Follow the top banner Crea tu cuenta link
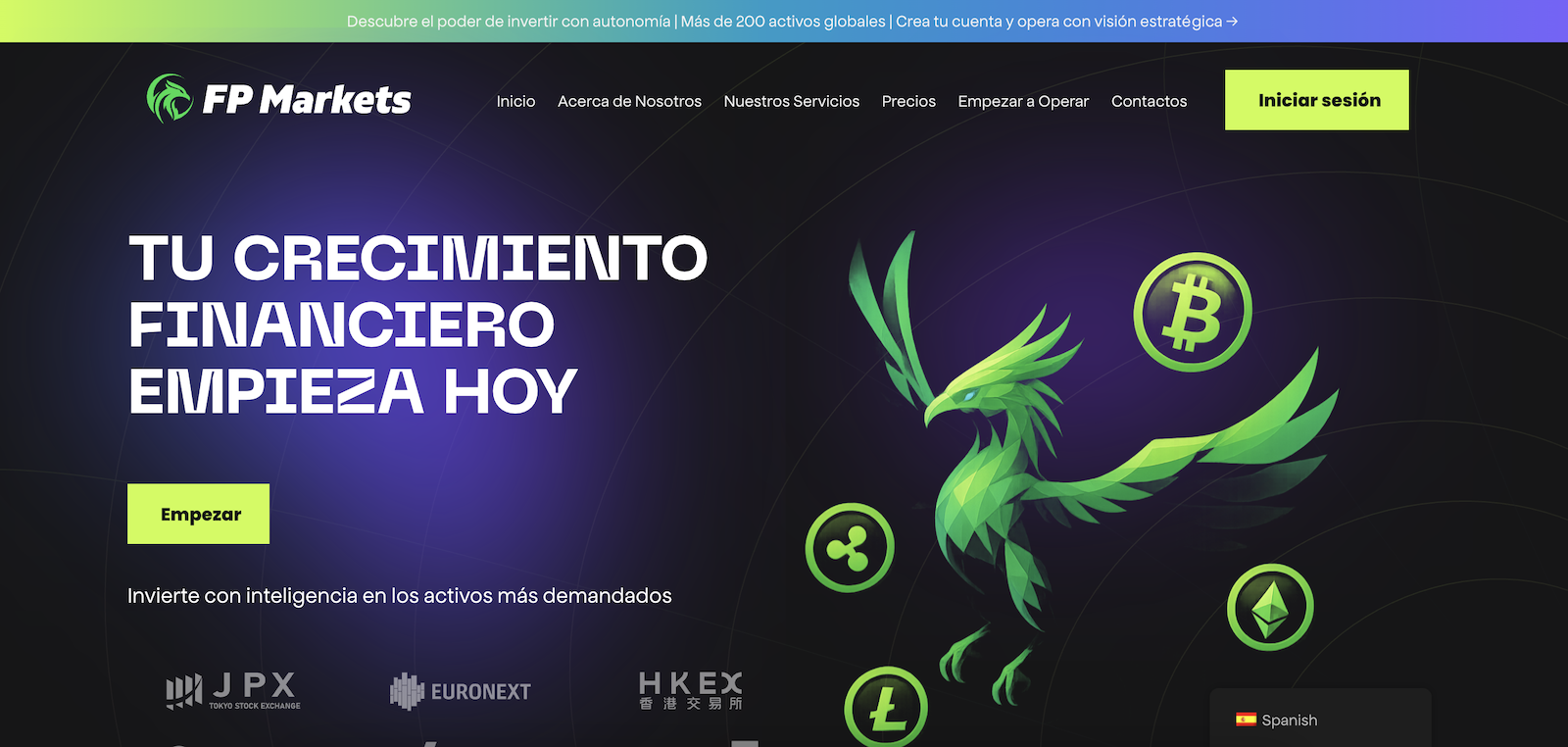The width and height of the screenshot is (1568, 747). [1066, 21]
